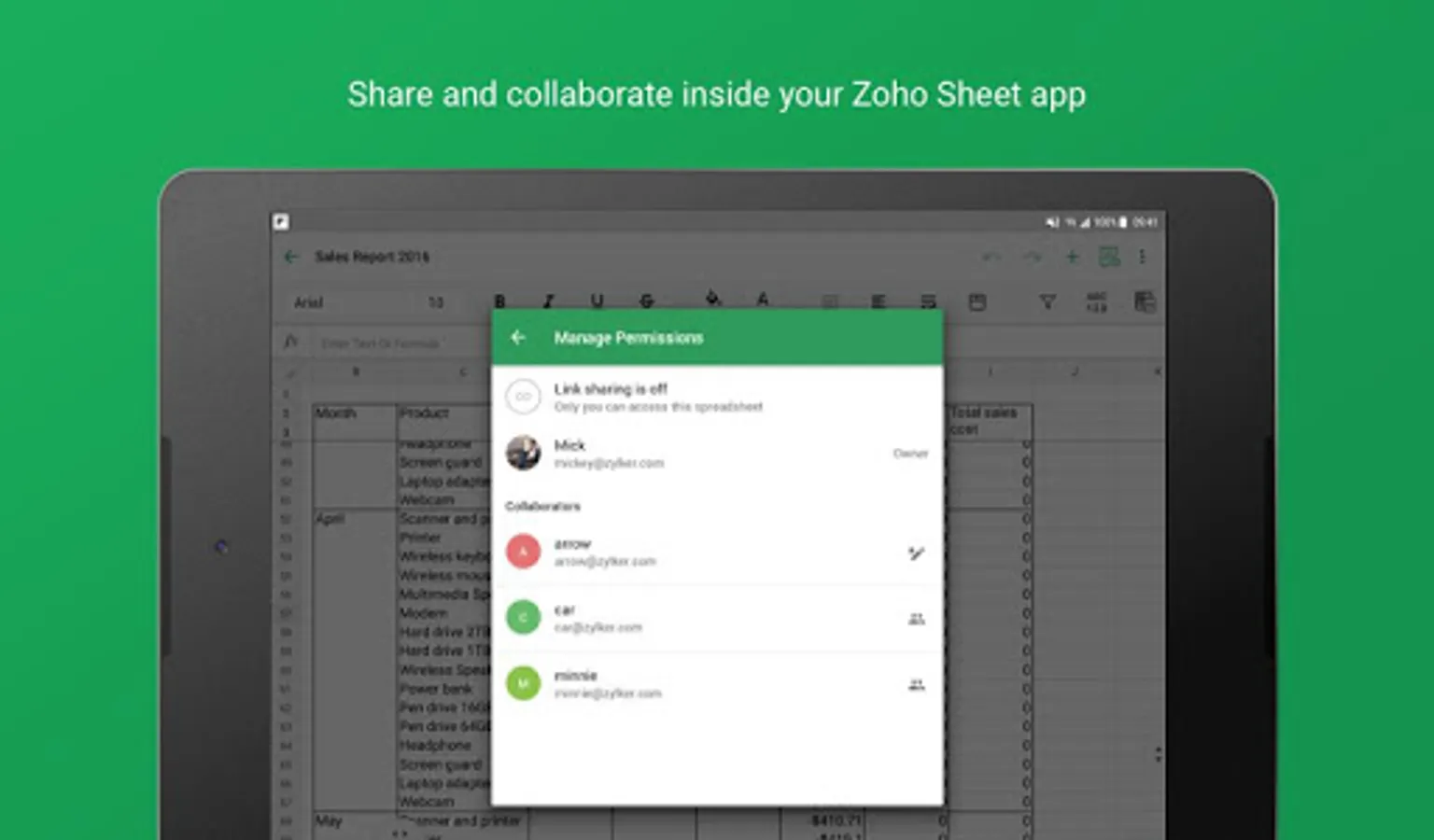Click the filter funnel icon
Screen dimensions: 1434x840
[x=1047, y=301]
